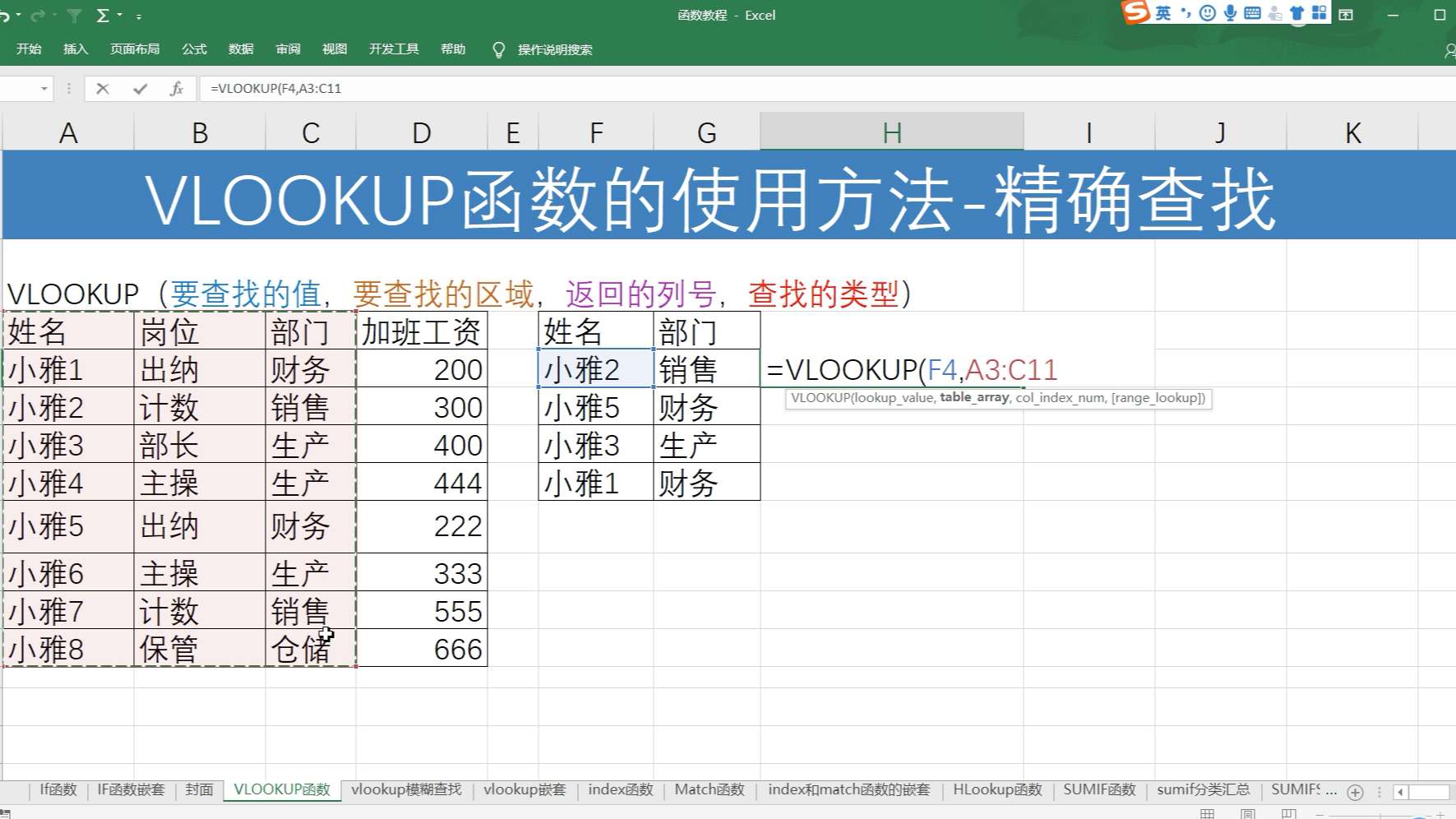The width and height of the screenshot is (1456, 819).
Task: Switch to 封面 sheet tab
Action: tap(199, 790)
